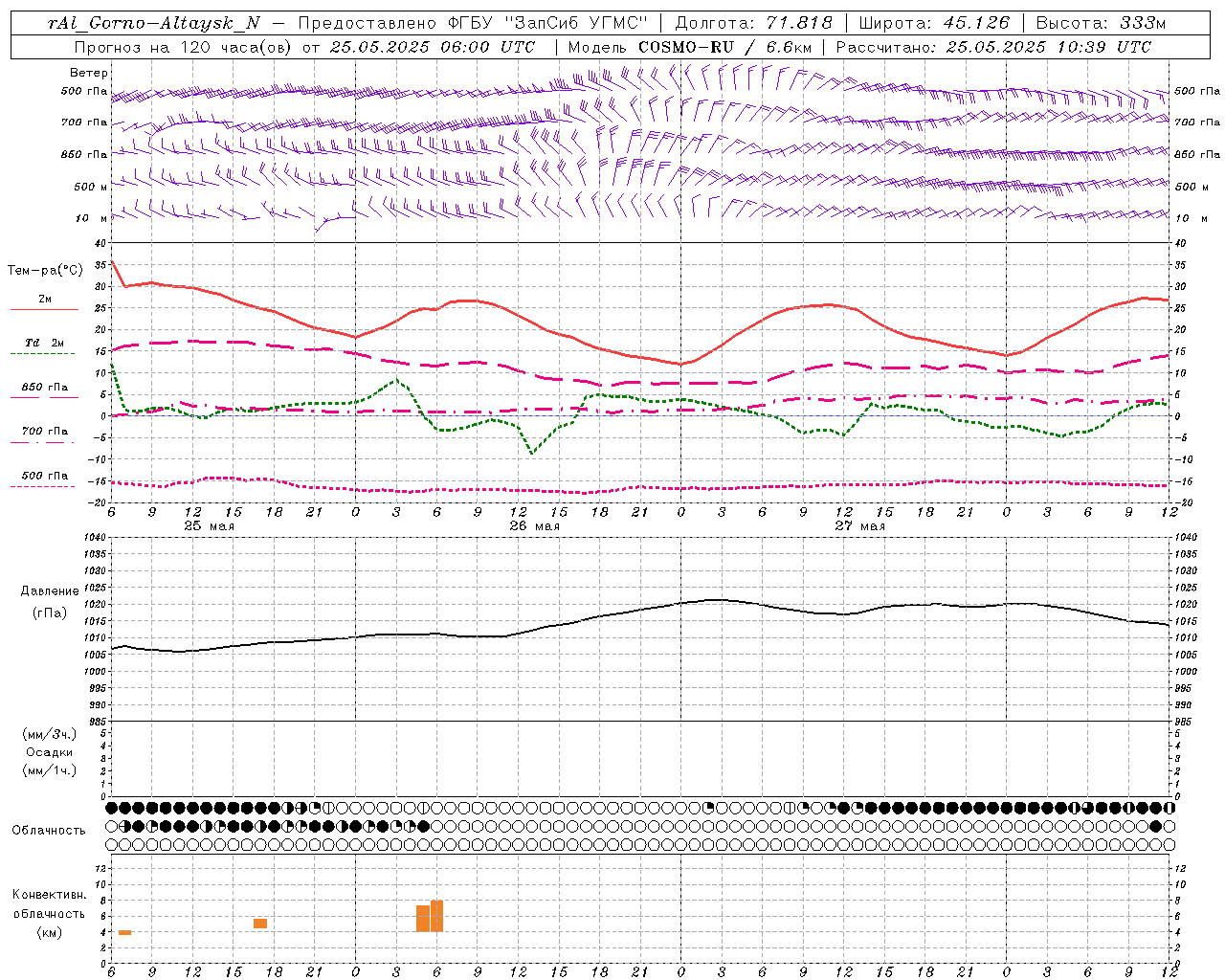Screen dimensions: 1225x980
Task: Click the tallest orange convective cloud bar
Action: [x=436, y=916]
